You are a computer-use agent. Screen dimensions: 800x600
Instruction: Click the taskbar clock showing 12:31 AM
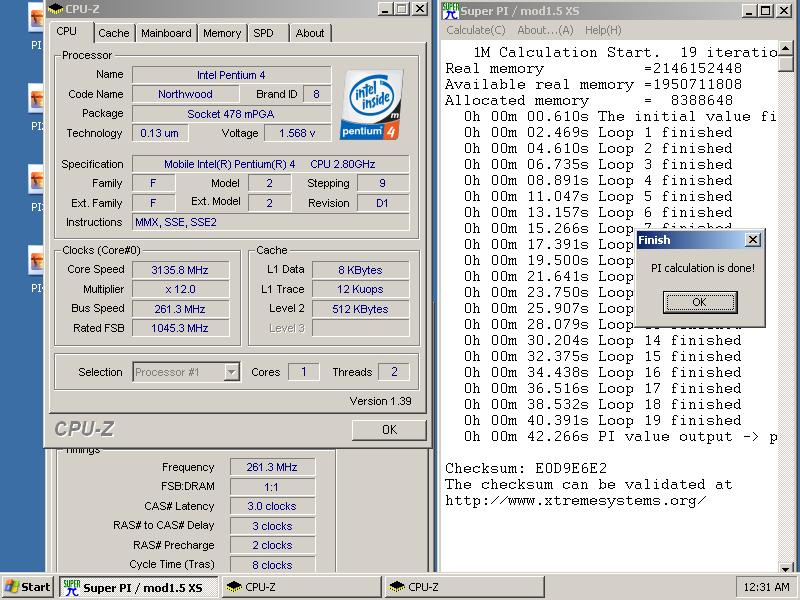pos(766,587)
